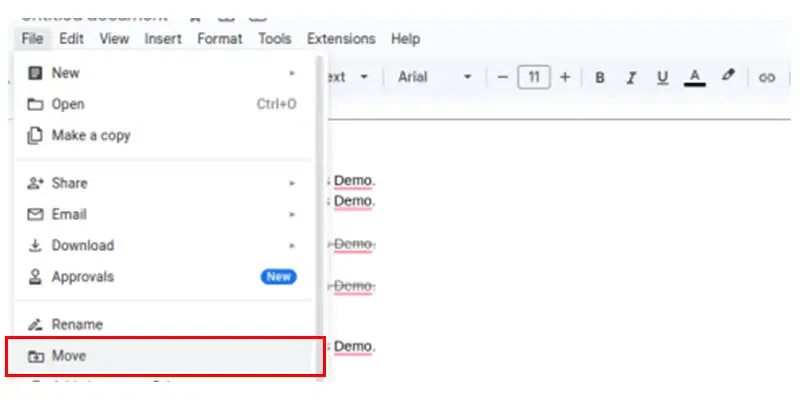Image resolution: width=800 pixels, height=400 pixels.
Task: Toggle Bold formatting
Action: (x=600, y=78)
